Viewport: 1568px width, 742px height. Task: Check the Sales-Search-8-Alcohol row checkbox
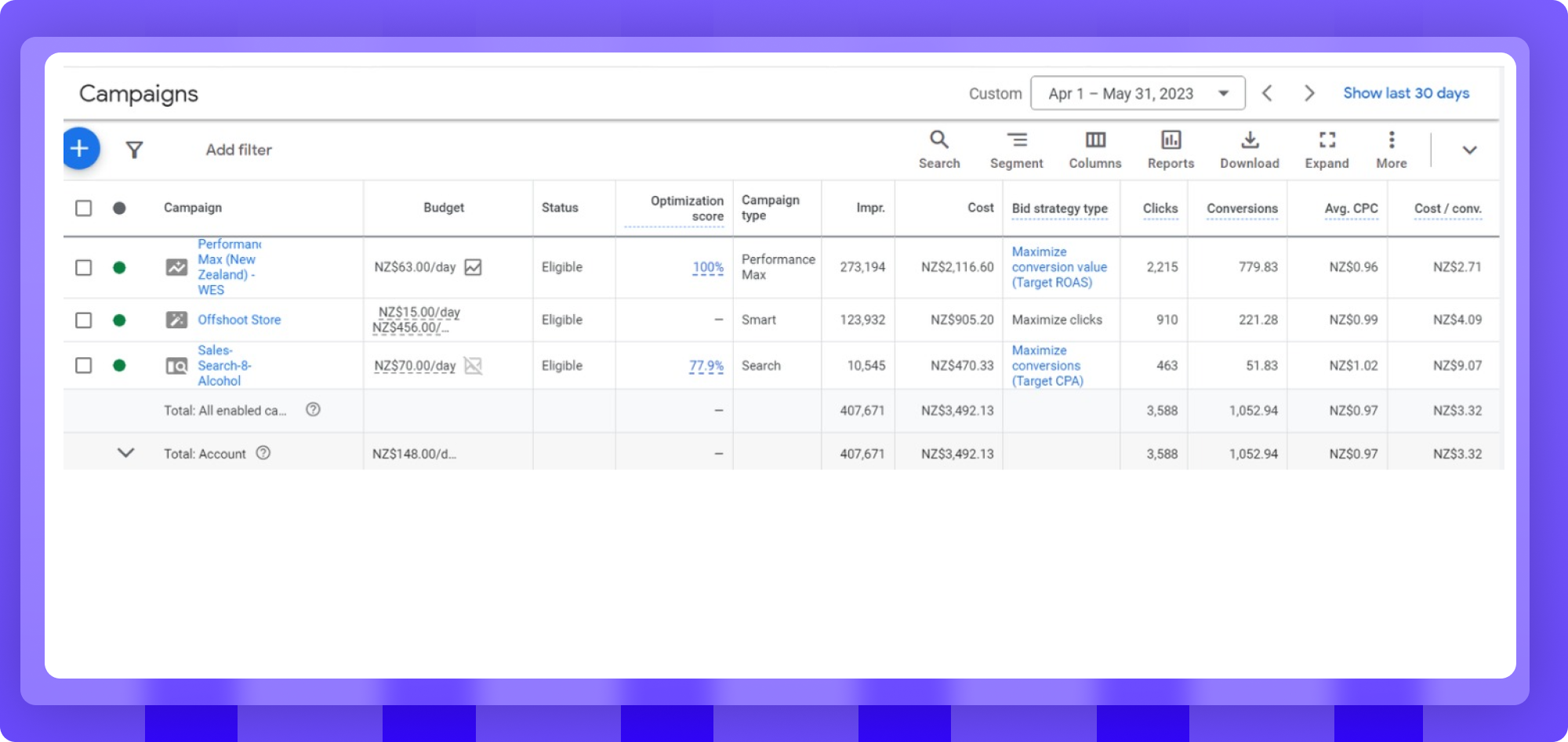(83, 366)
